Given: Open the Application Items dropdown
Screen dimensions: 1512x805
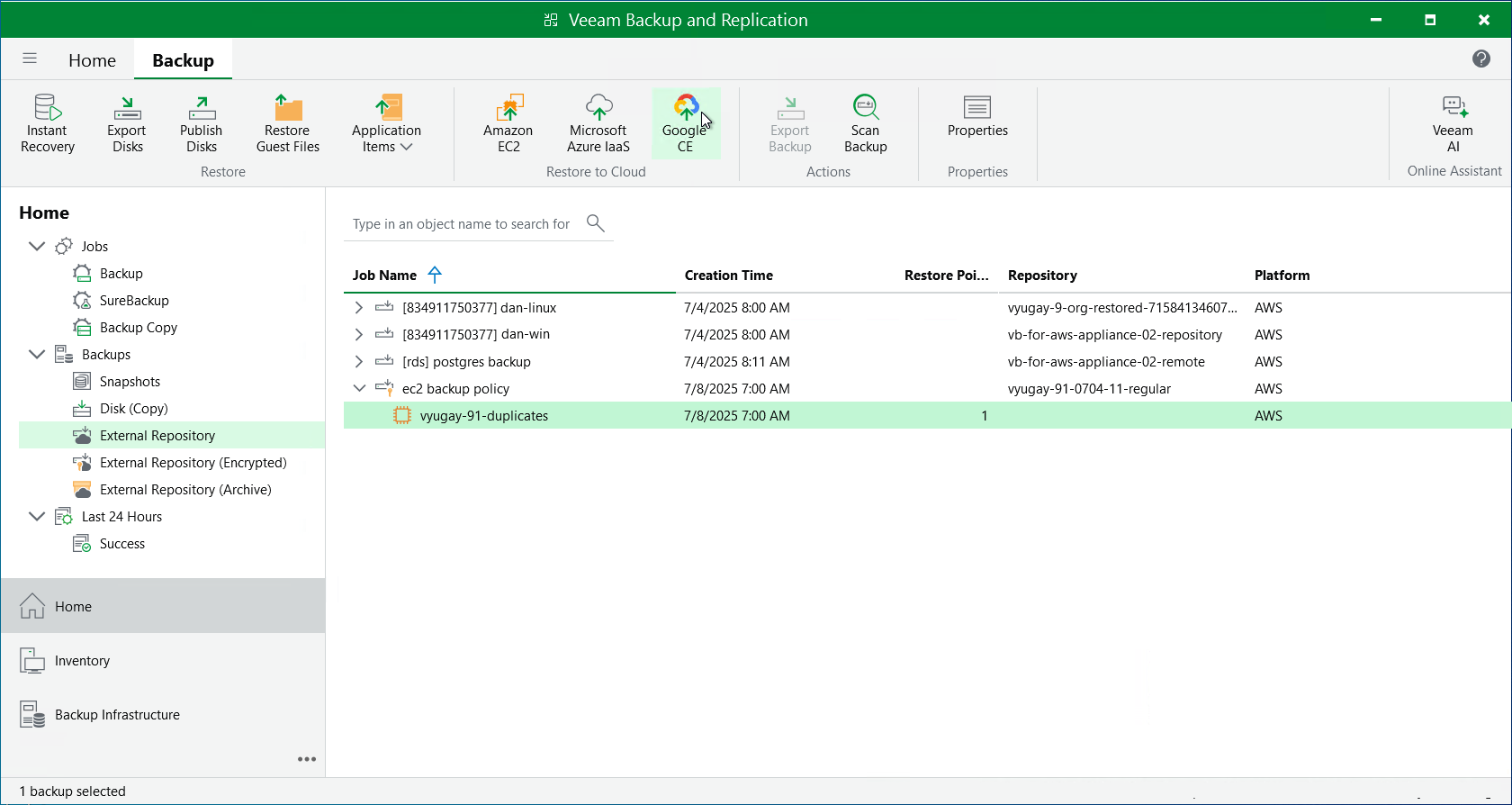Looking at the screenshot, I should [x=387, y=124].
